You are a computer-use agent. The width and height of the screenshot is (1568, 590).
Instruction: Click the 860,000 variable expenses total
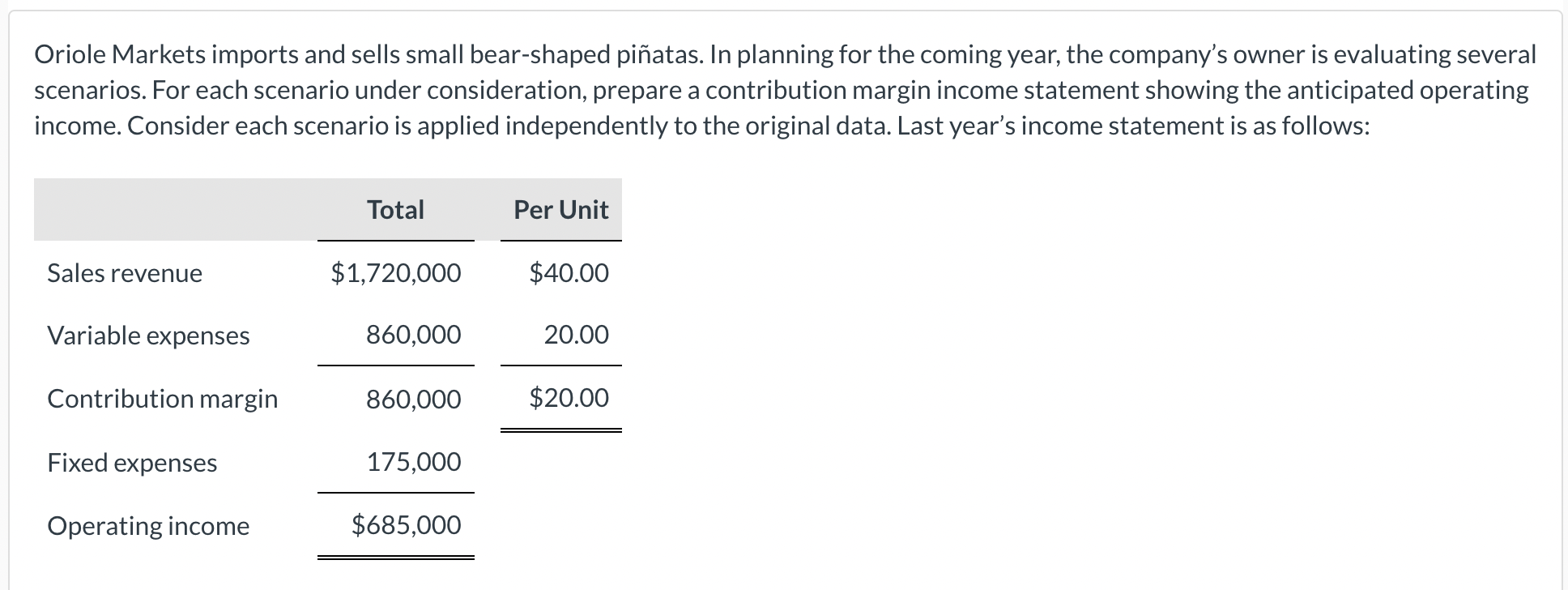tap(414, 335)
